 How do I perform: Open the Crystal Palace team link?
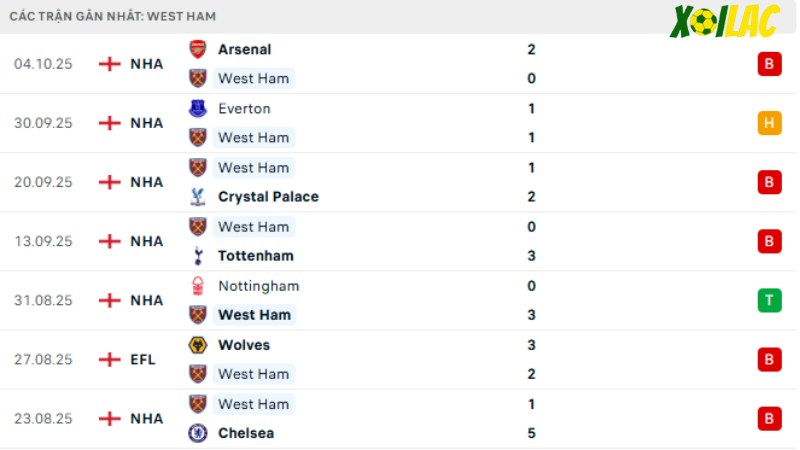click(268, 197)
